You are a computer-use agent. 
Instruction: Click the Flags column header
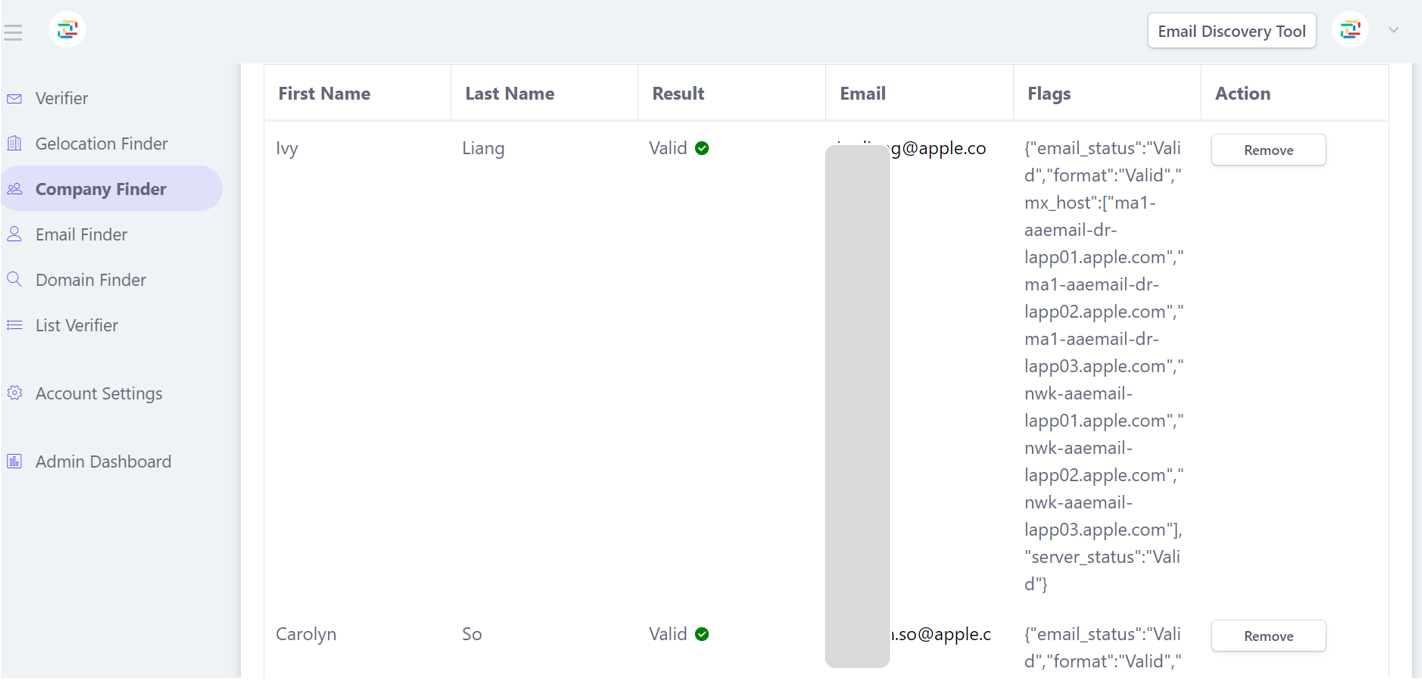(1048, 93)
